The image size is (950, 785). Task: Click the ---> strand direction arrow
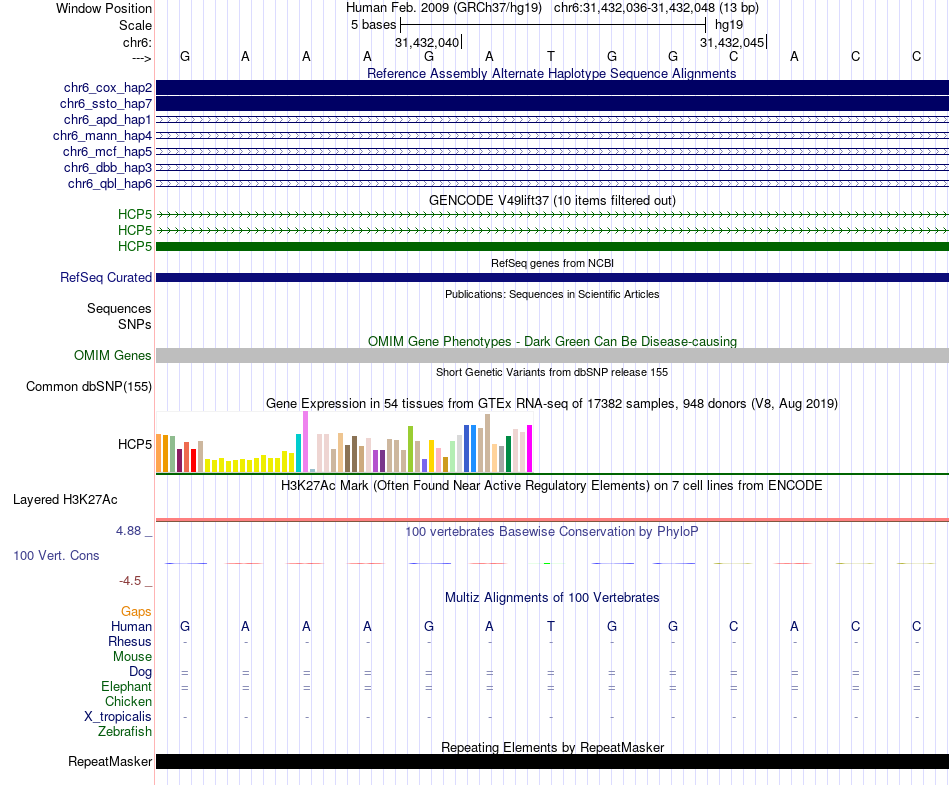[x=142, y=58]
